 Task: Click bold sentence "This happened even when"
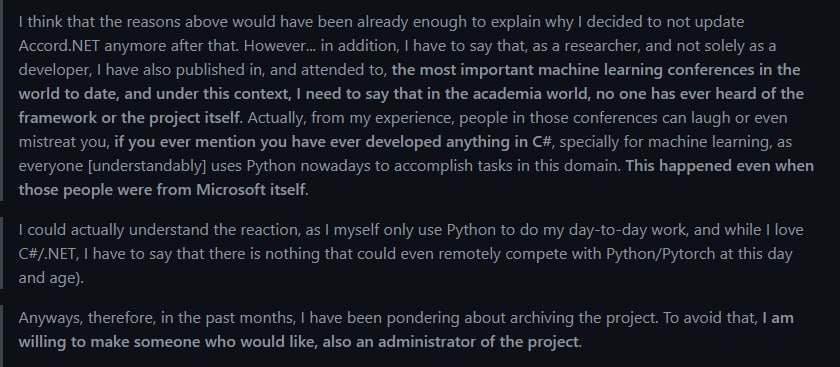tap(719, 166)
